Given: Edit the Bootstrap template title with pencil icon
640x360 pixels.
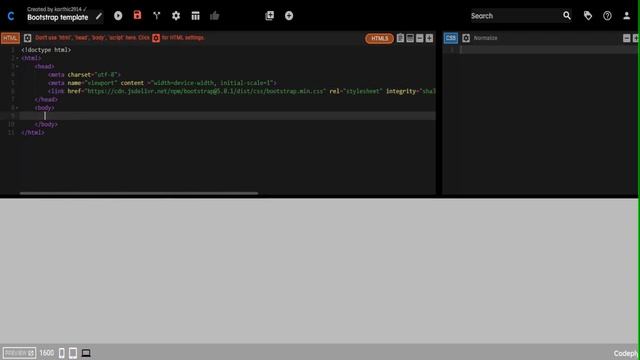Looking at the screenshot, I should 98,17.
